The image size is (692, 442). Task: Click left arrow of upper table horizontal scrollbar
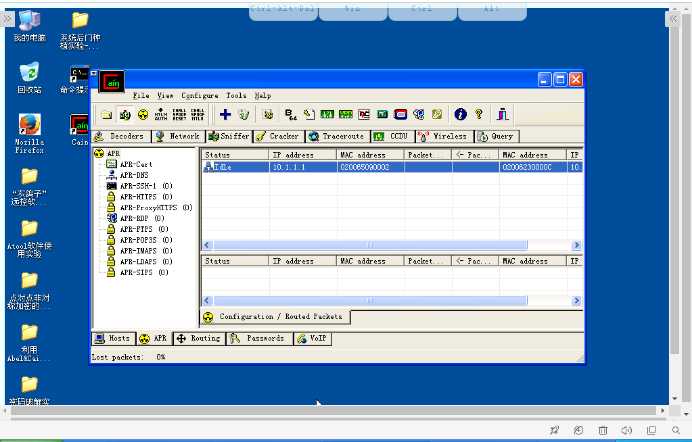(207, 245)
